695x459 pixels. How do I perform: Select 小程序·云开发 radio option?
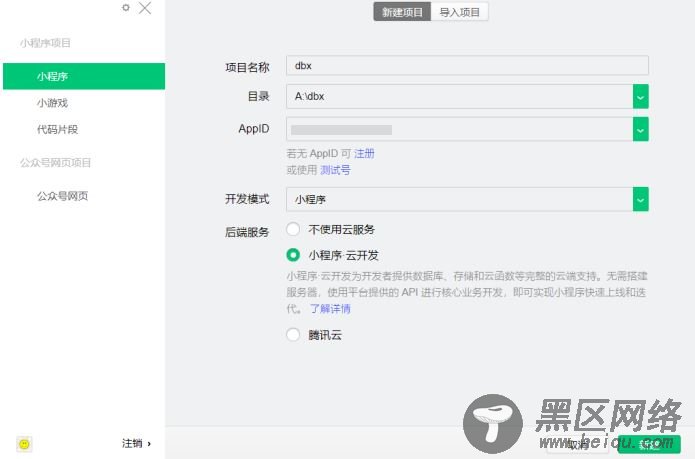coord(293,255)
